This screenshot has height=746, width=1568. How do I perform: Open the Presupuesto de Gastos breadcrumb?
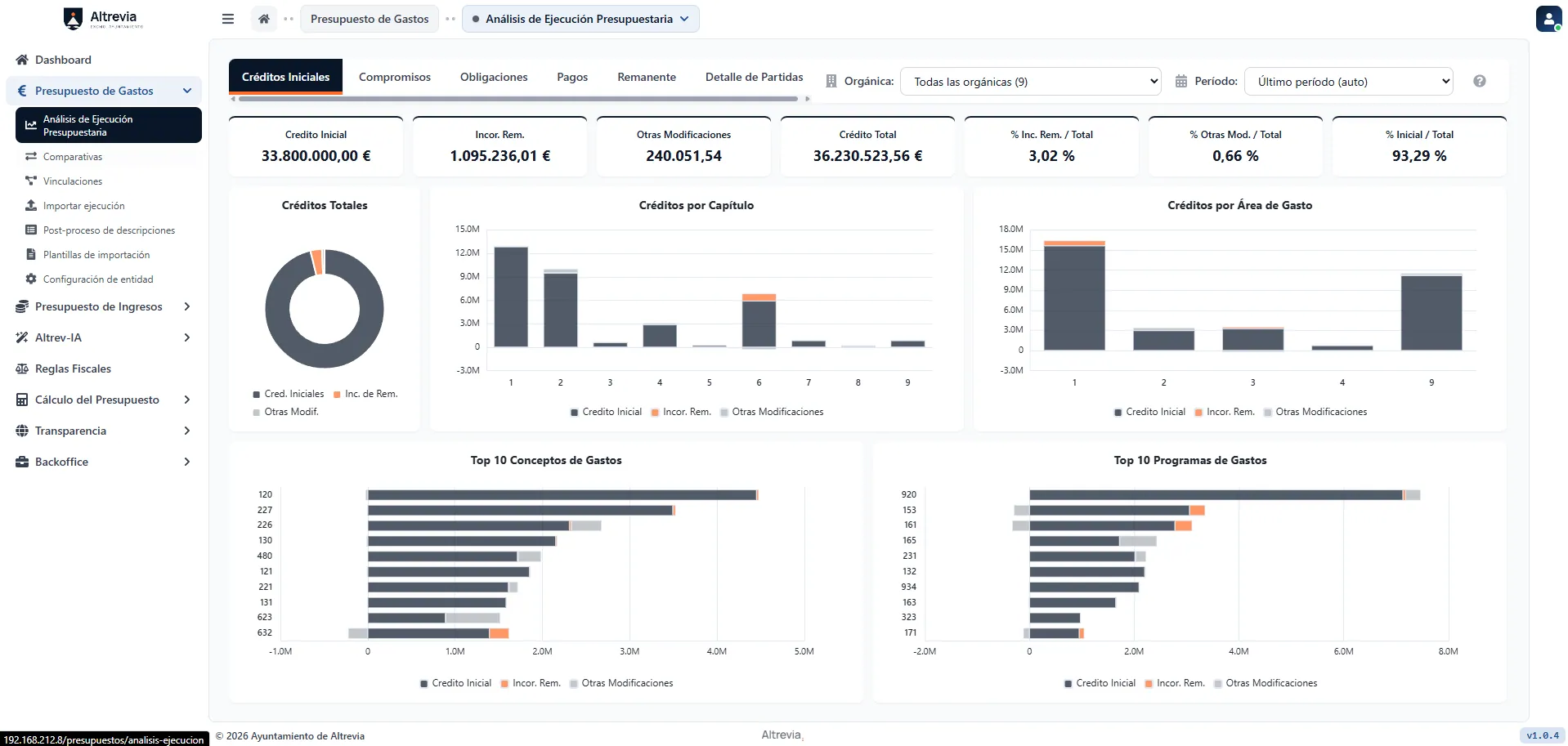tap(370, 19)
